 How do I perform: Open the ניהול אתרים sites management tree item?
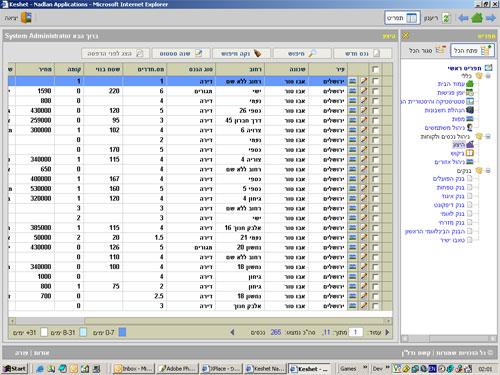pyautogui.click(x=454, y=162)
